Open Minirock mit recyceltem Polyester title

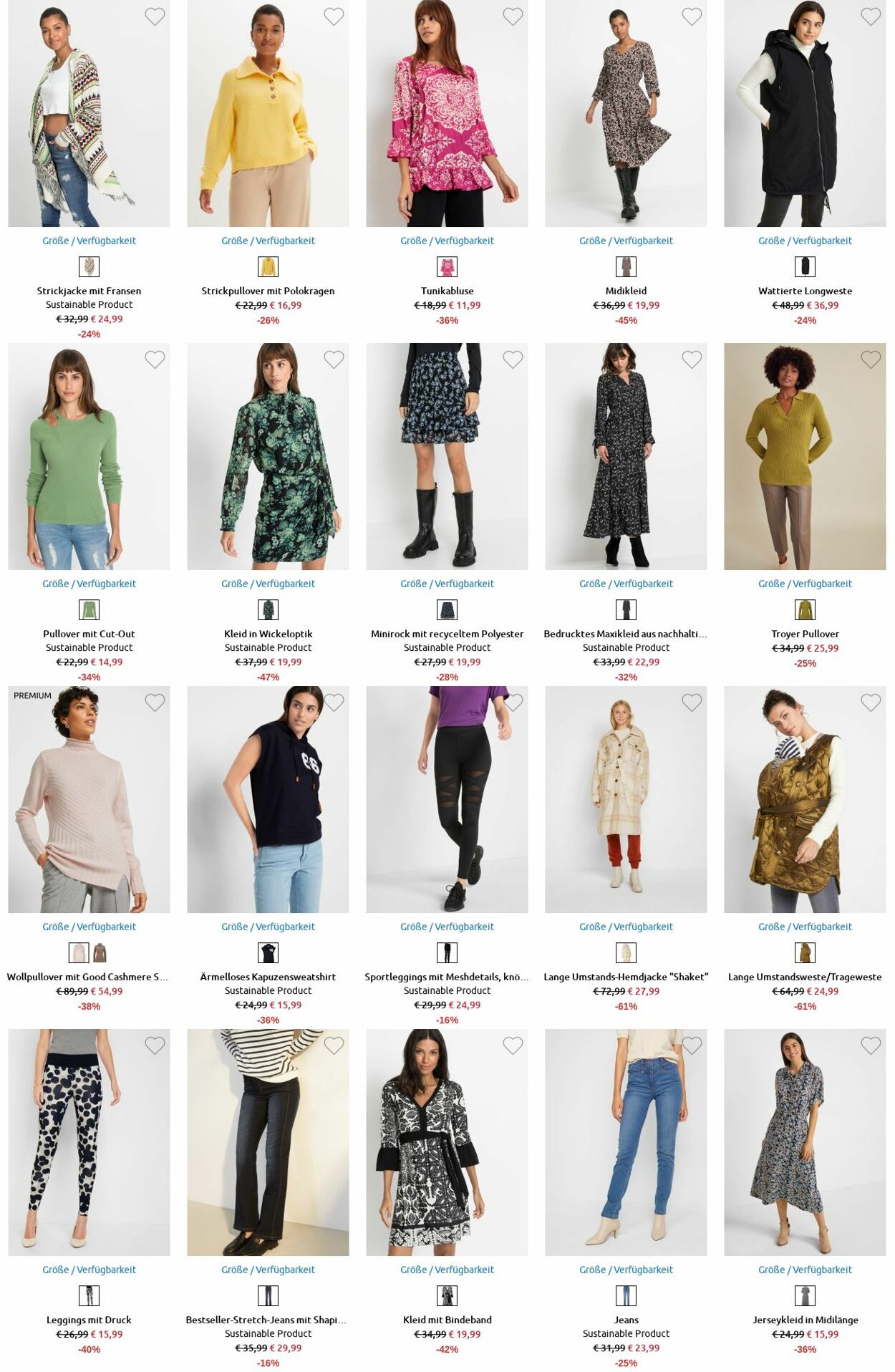pos(447,634)
